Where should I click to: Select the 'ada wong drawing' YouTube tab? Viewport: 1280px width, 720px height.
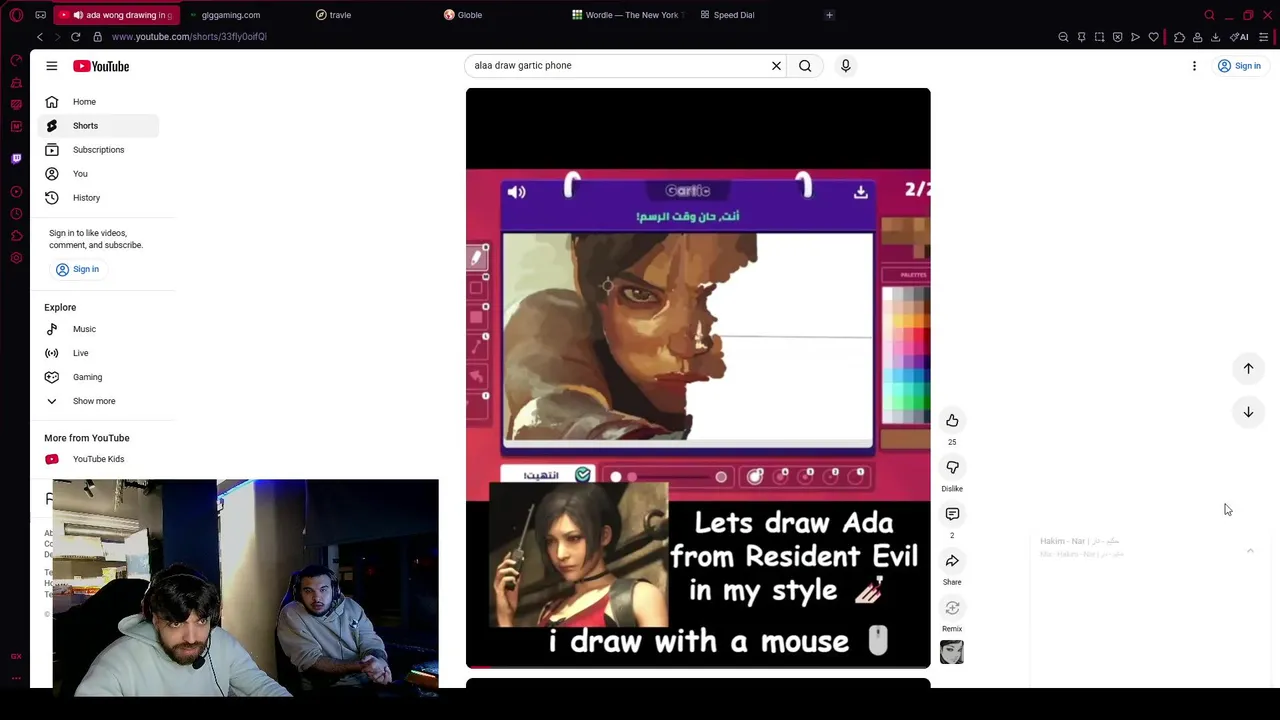pos(117,15)
